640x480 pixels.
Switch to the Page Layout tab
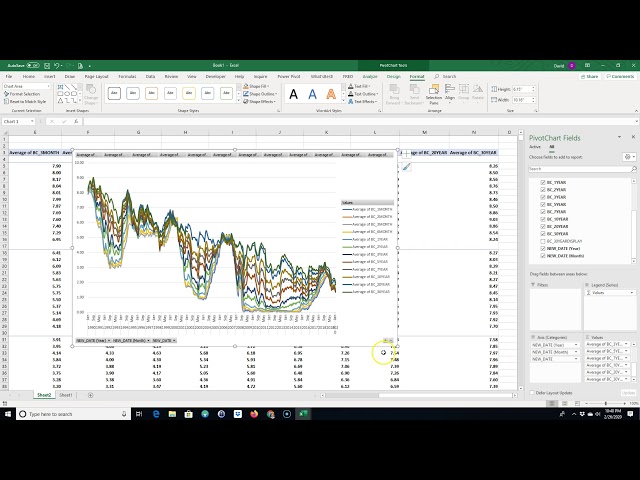pos(96,76)
